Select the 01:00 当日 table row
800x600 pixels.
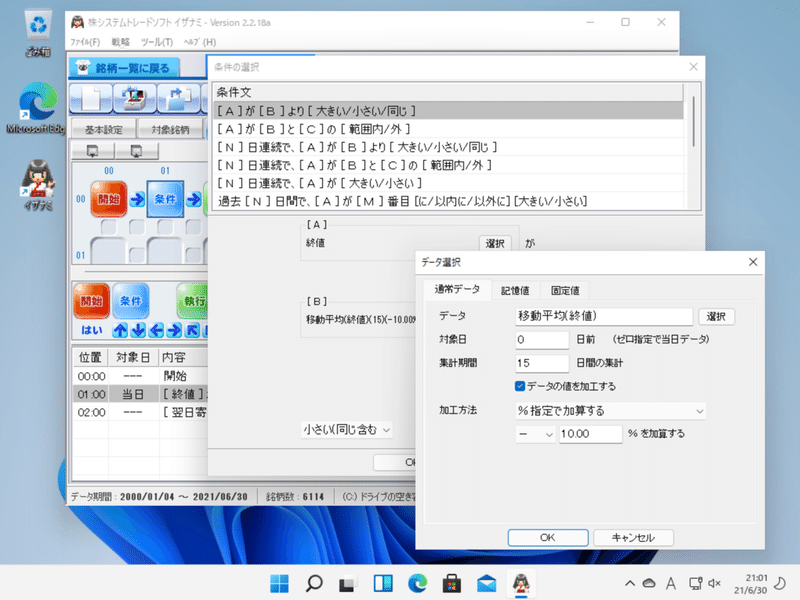[140, 394]
